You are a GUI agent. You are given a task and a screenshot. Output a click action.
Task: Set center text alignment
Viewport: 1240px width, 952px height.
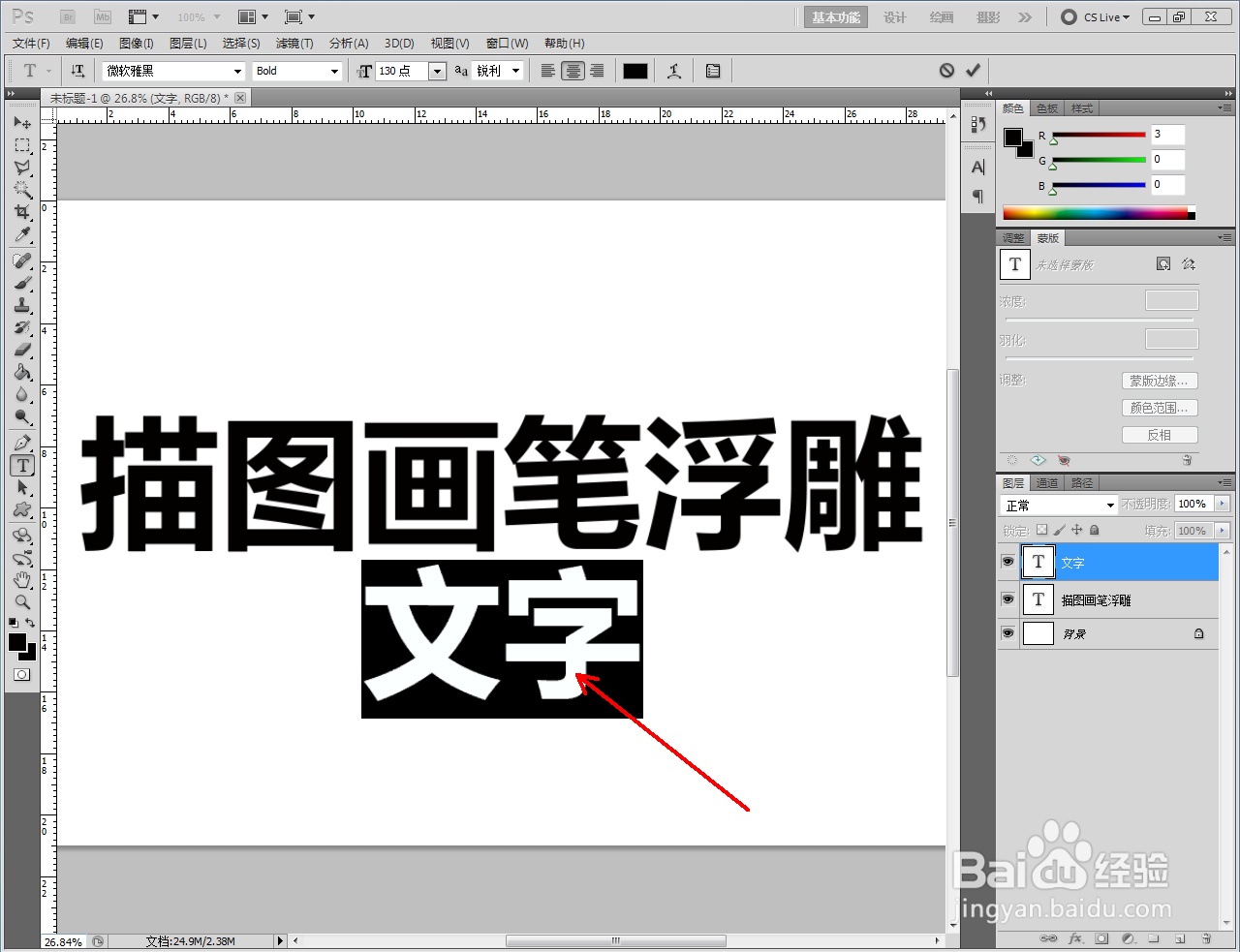pos(573,71)
